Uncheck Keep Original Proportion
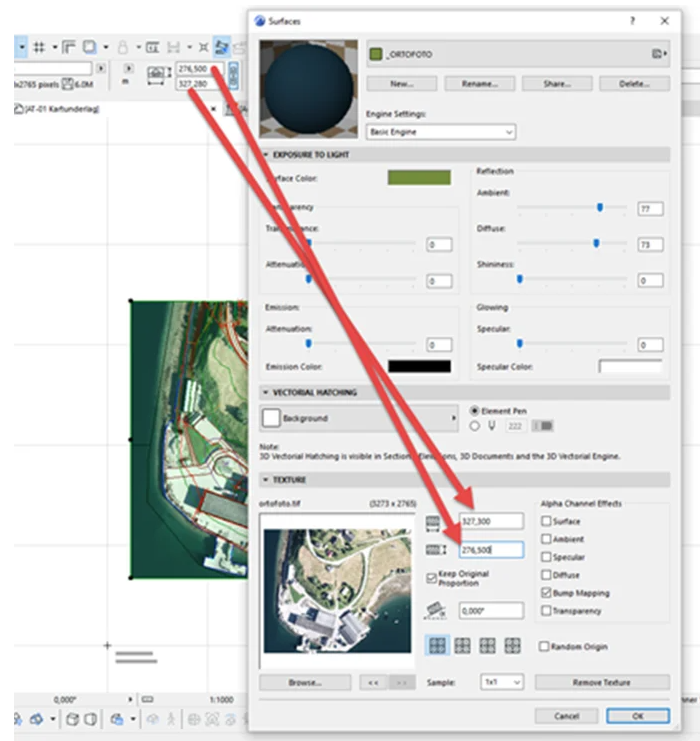700x741 pixels. tap(431, 578)
